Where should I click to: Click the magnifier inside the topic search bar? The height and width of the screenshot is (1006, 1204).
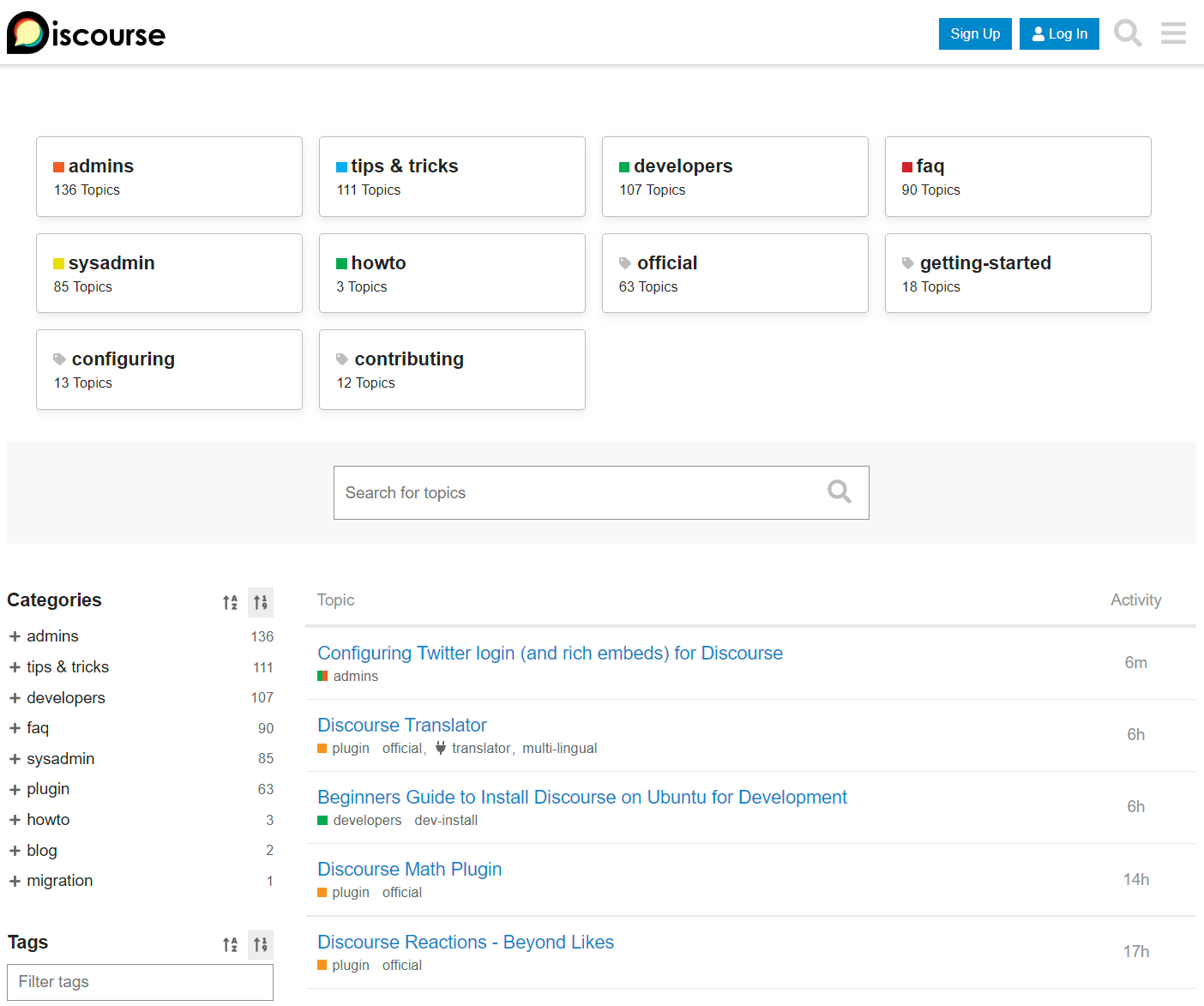pyautogui.click(x=839, y=491)
